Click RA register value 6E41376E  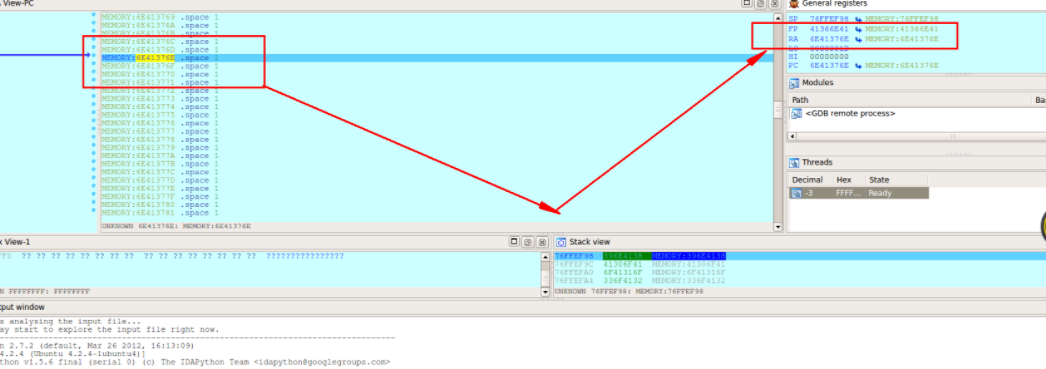(829, 39)
